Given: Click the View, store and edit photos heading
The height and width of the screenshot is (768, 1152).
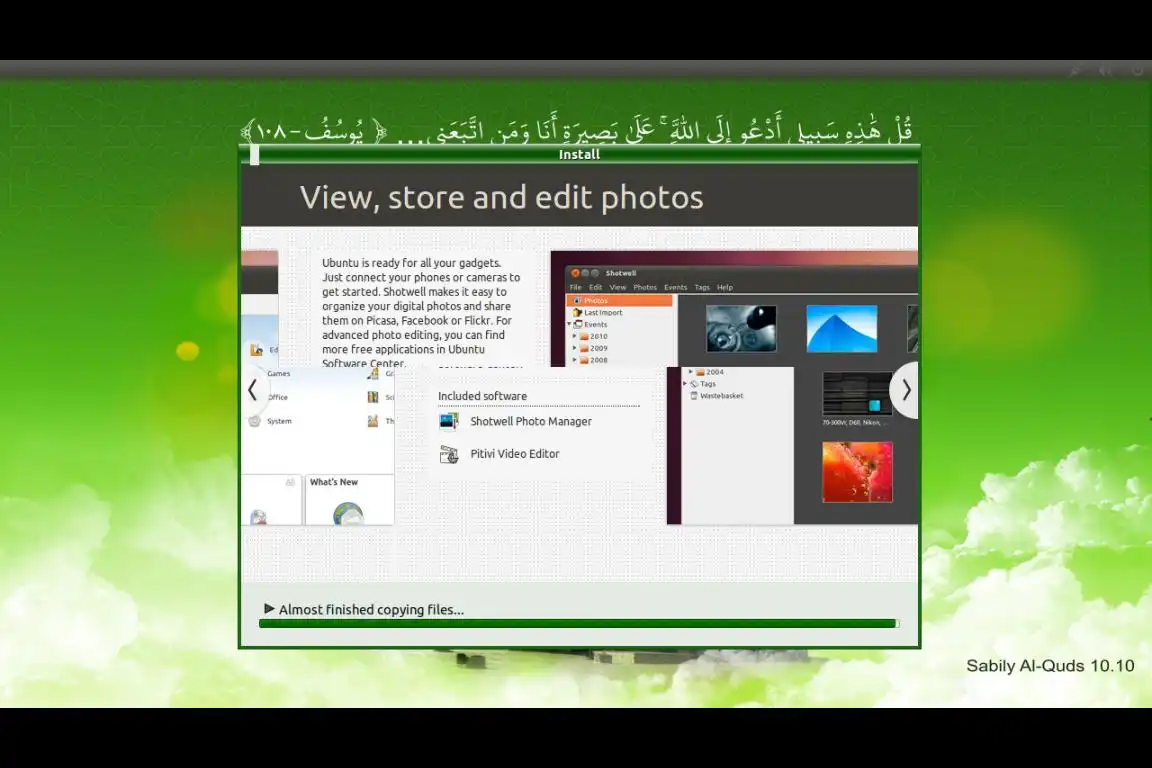Looking at the screenshot, I should pos(501,197).
